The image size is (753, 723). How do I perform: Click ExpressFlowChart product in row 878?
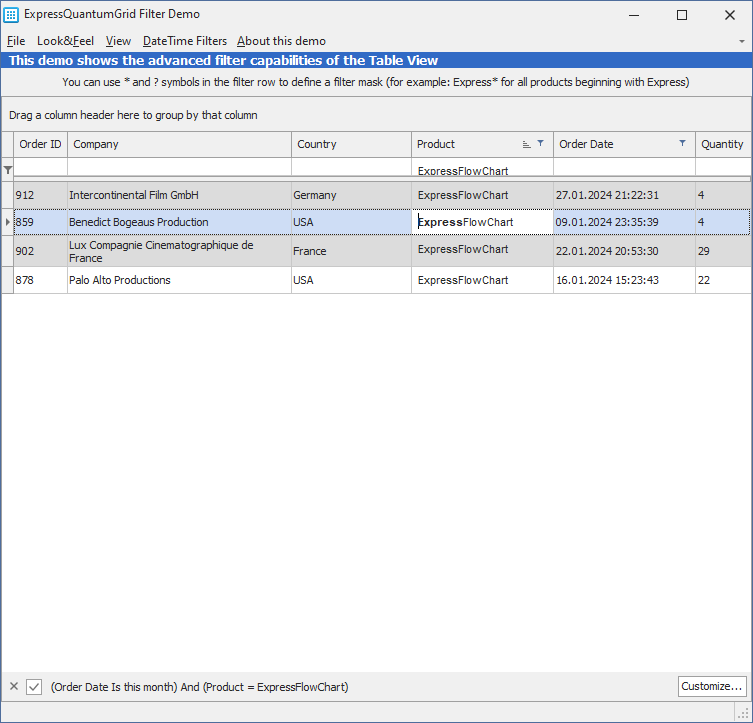point(482,280)
